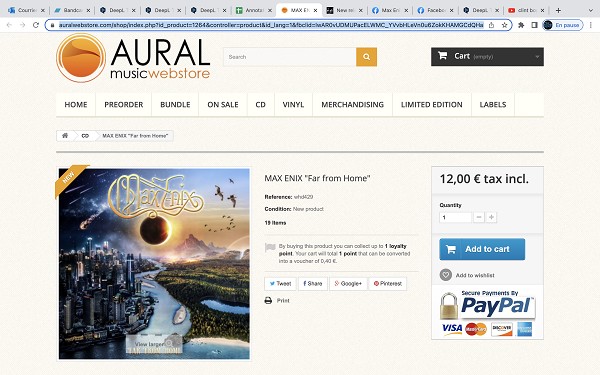Click the Add to cart button
The width and height of the screenshot is (600, 375).
click(482, 249)
